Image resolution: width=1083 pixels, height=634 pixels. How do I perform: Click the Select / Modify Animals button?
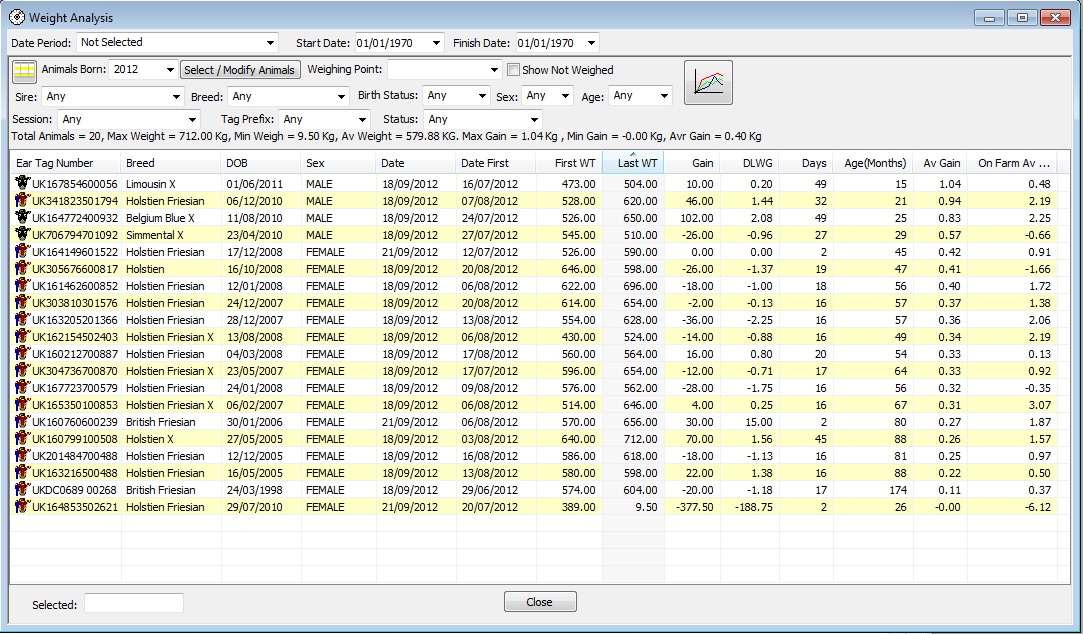[x=240, y=70]
